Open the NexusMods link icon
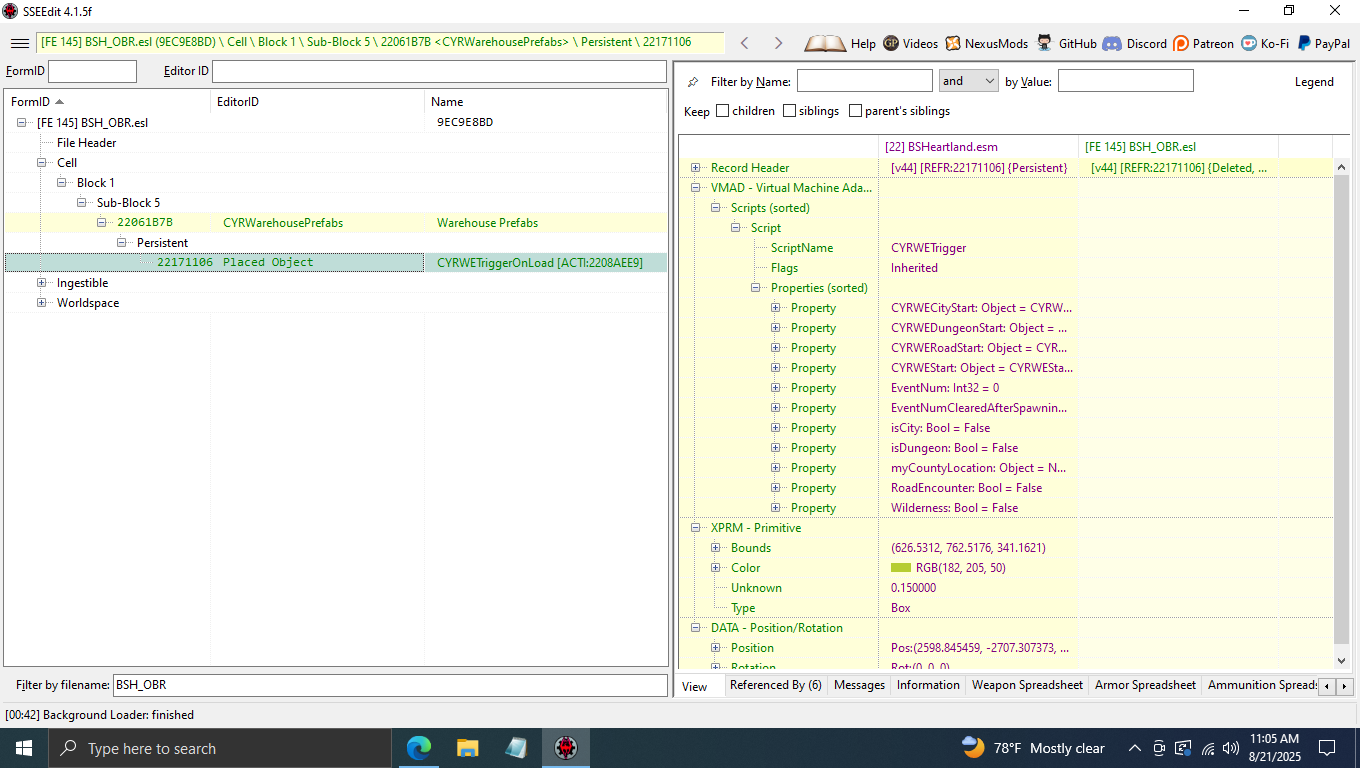Screen dimensions: 1360x768 click(x=953, y=43)
